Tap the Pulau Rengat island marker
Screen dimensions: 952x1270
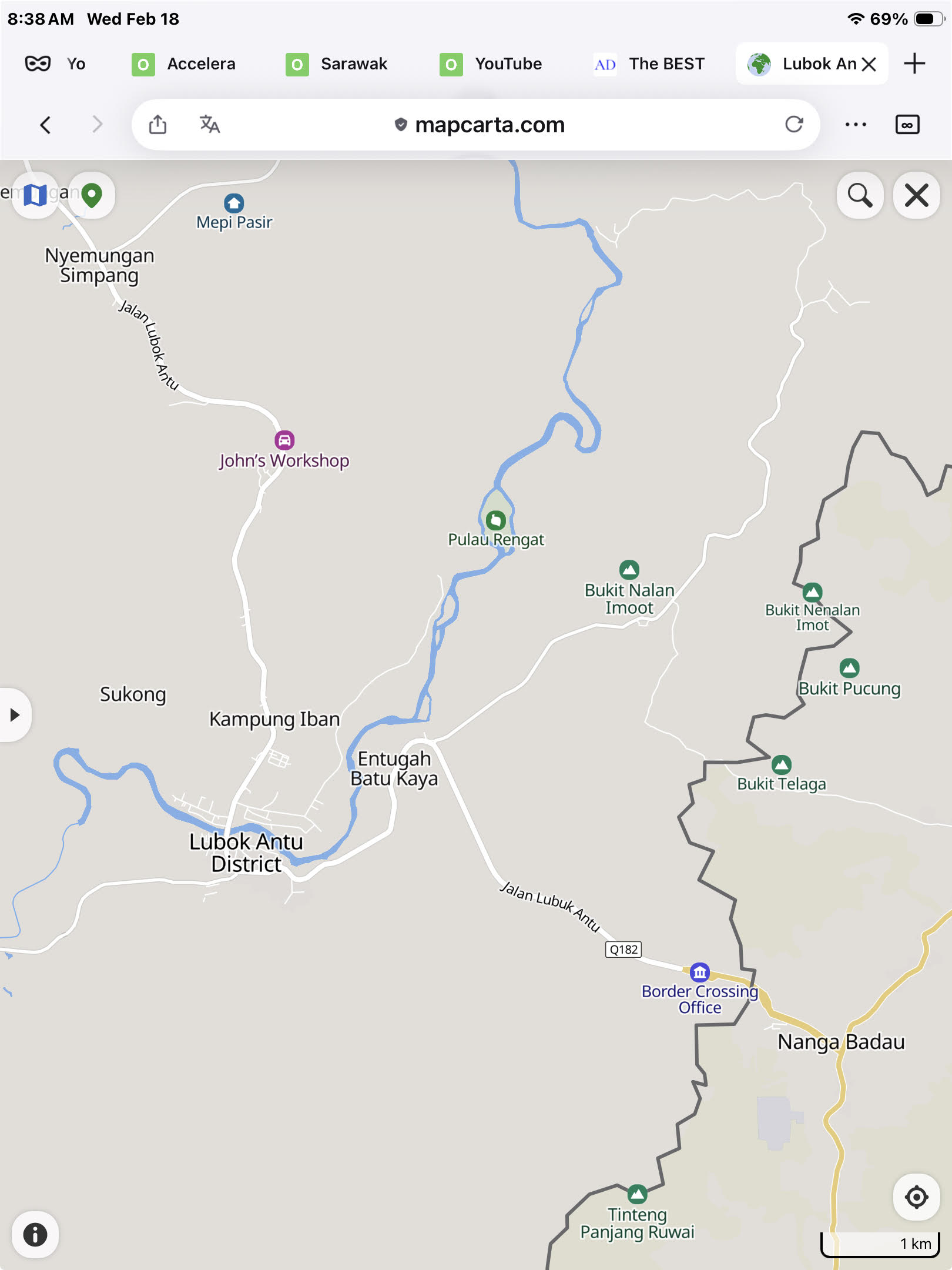(x=495, y=520)
